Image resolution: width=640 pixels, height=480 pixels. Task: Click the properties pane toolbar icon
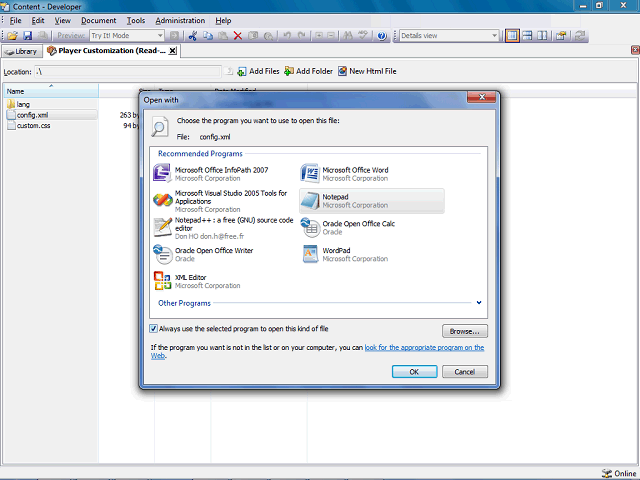tap(562, 36)
